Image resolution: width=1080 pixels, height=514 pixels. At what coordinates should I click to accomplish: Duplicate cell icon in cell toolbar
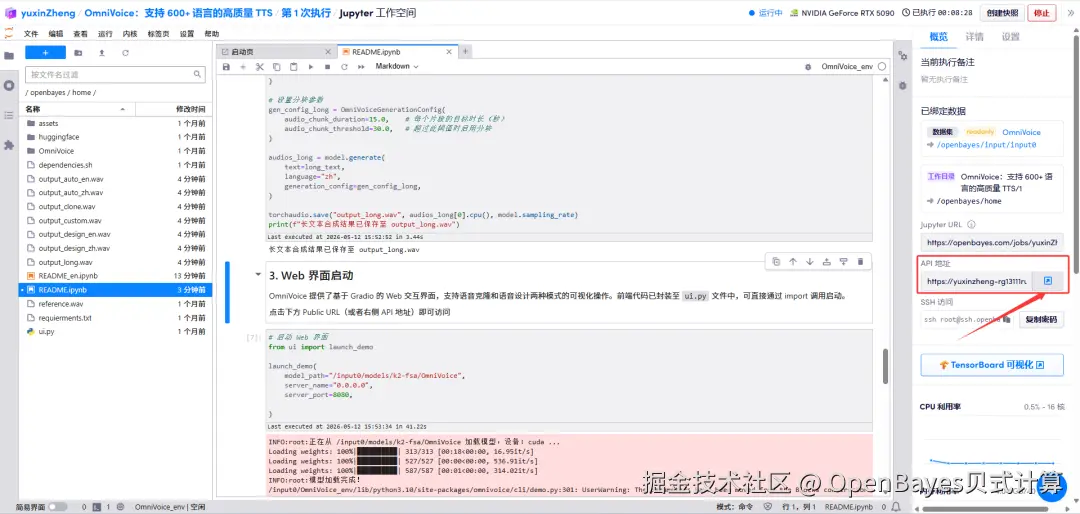click(x=776, y=262)
